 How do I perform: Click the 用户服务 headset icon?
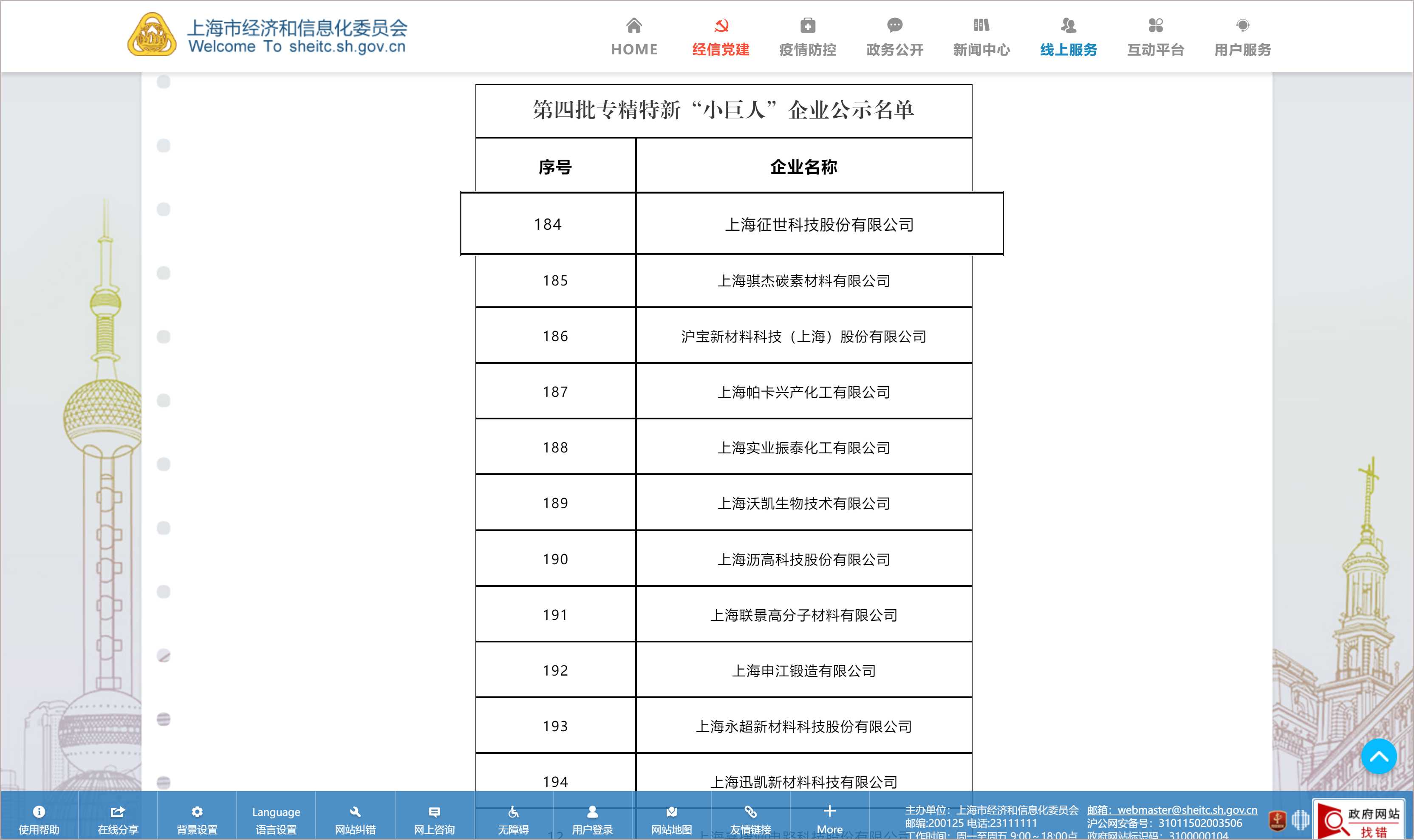pos(1242,25)
